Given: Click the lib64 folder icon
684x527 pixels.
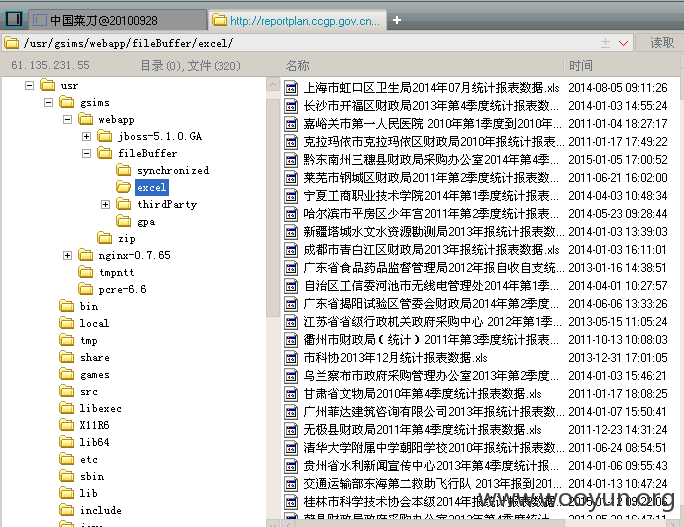Looking at the screenshot, I should 67,442.
